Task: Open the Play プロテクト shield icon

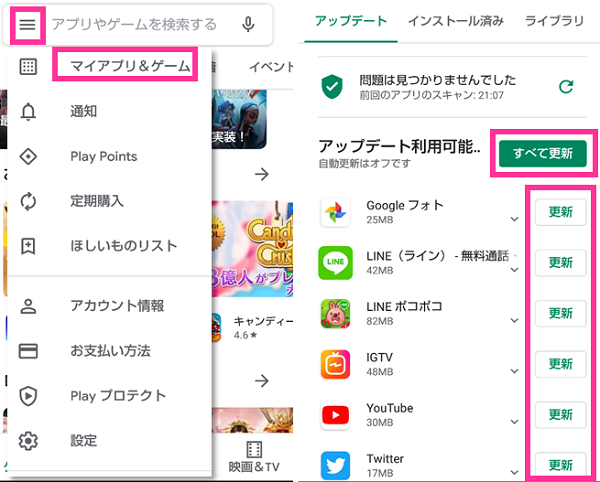Action: point(28,396)
